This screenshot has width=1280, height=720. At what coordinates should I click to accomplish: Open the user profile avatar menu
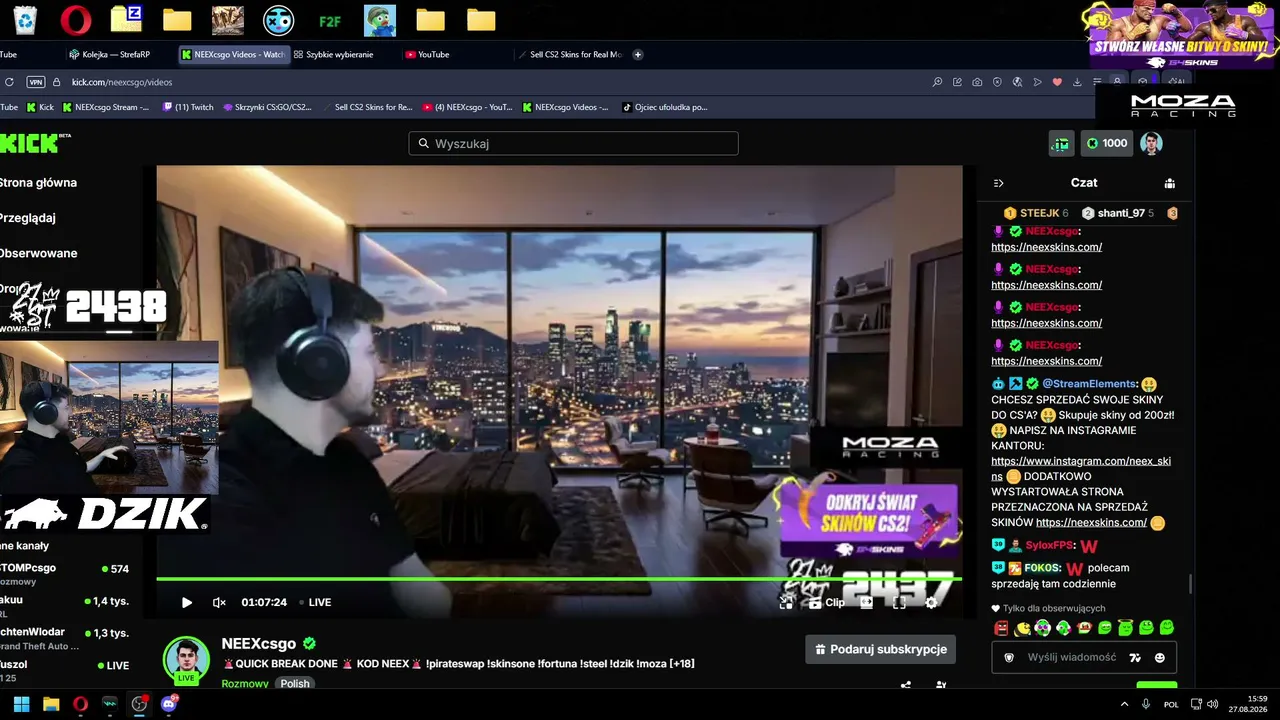1151,144
